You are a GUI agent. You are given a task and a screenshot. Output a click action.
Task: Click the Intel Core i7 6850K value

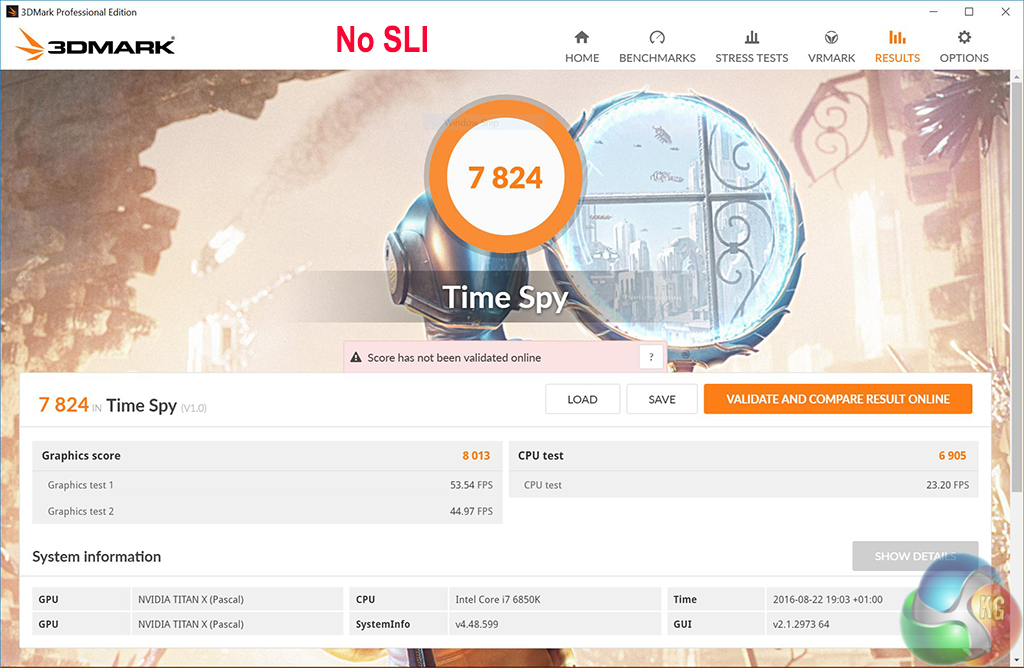click(498, 599)
